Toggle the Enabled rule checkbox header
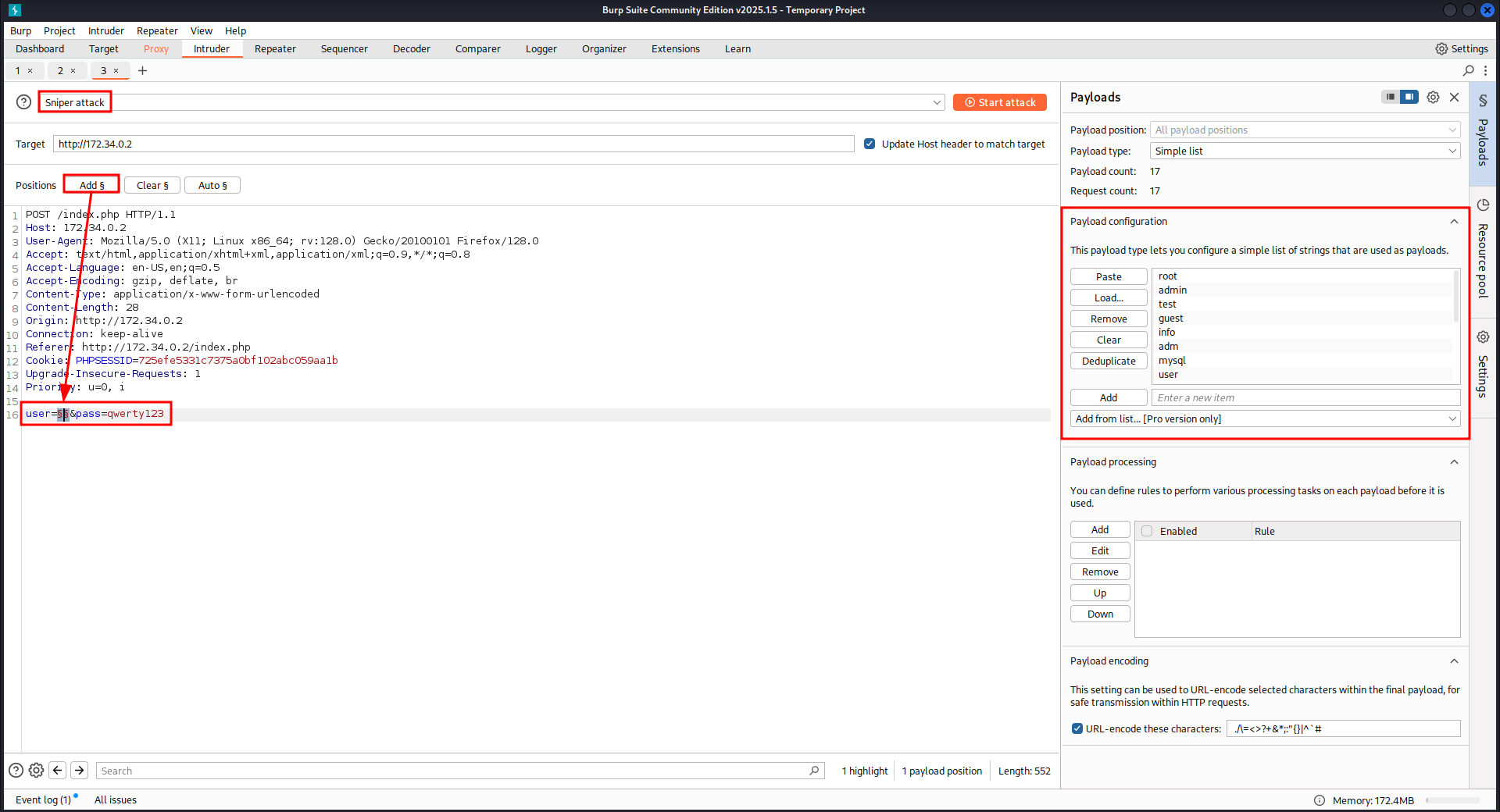 point(1147,531)
